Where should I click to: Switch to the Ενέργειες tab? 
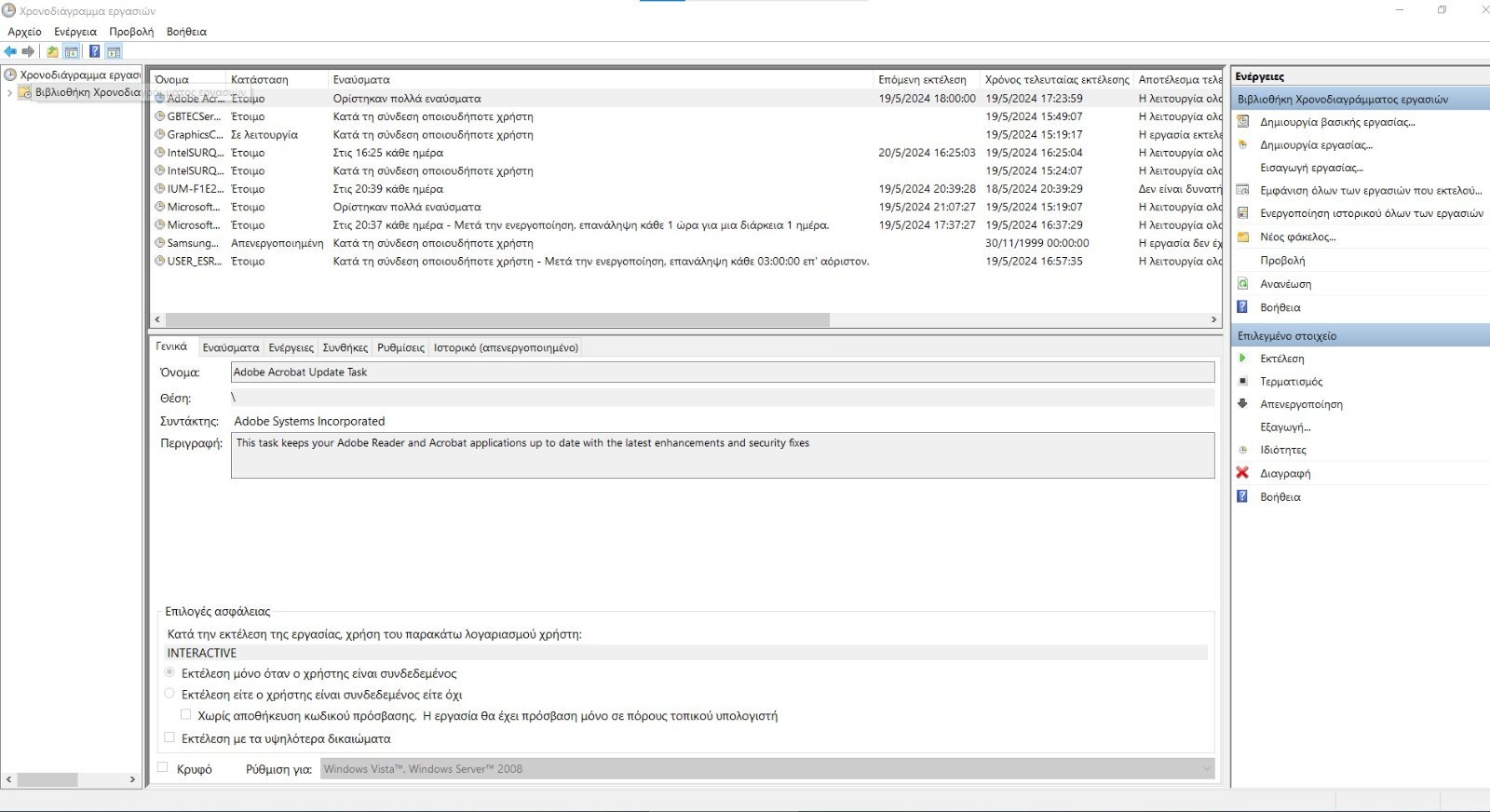point(291,347)
